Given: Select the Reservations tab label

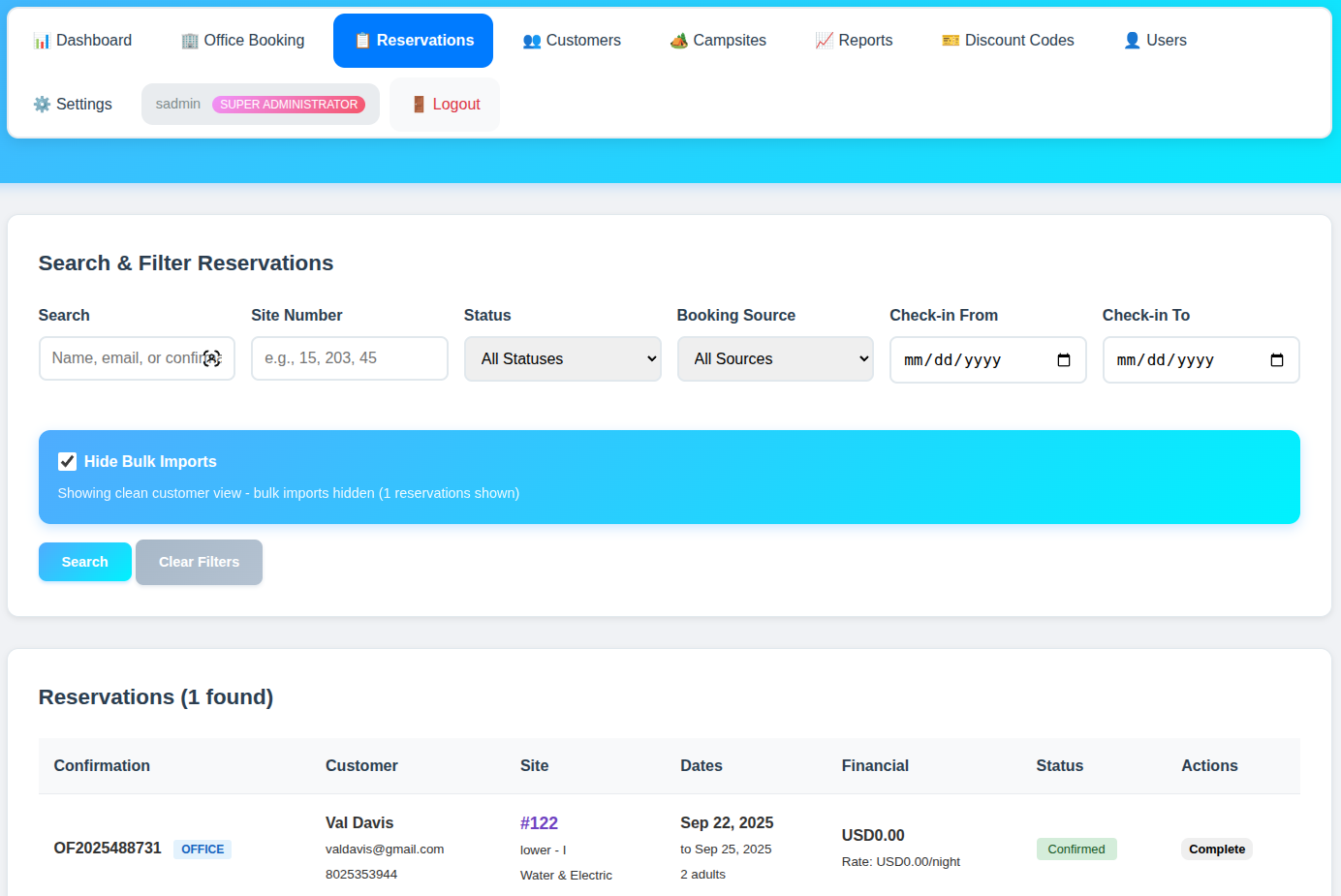Looking at the screenshot, I should click(425, 41).
